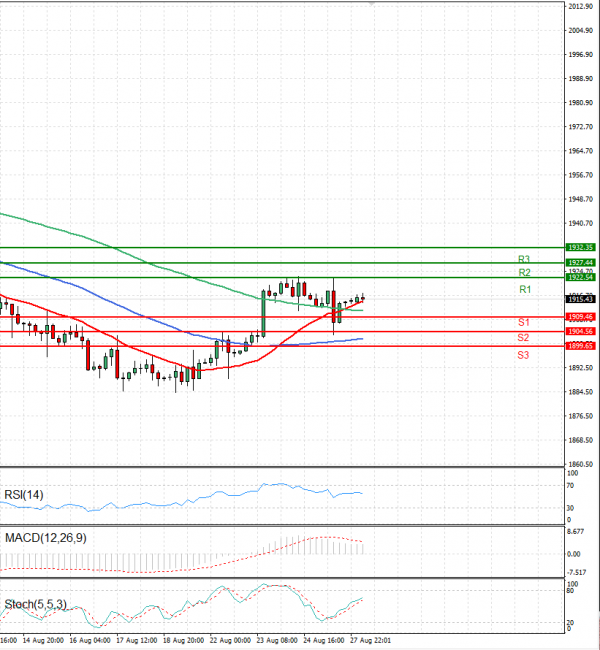Viewport: 600px width, 650px height.
Task: Click the 1892.50 price axis value
Action: pos(581,368)
